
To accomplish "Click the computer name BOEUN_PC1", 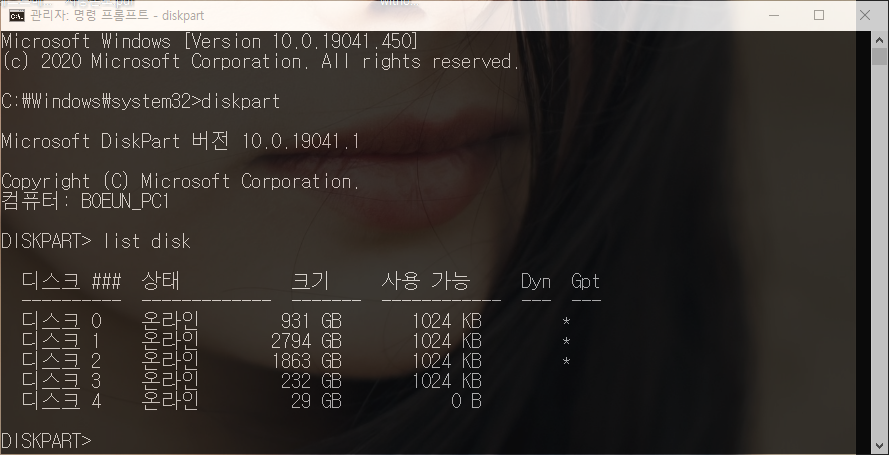I will coord(125,201).
